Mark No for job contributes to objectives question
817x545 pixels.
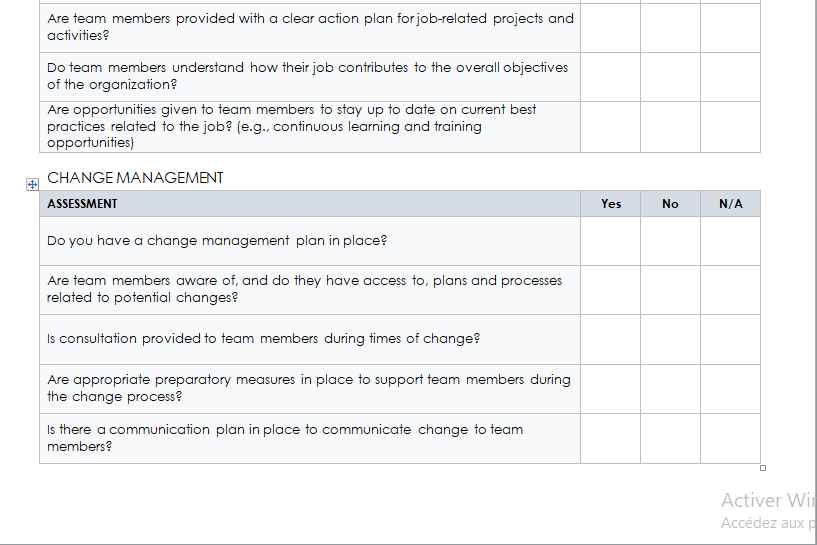[x=671, y=77]
